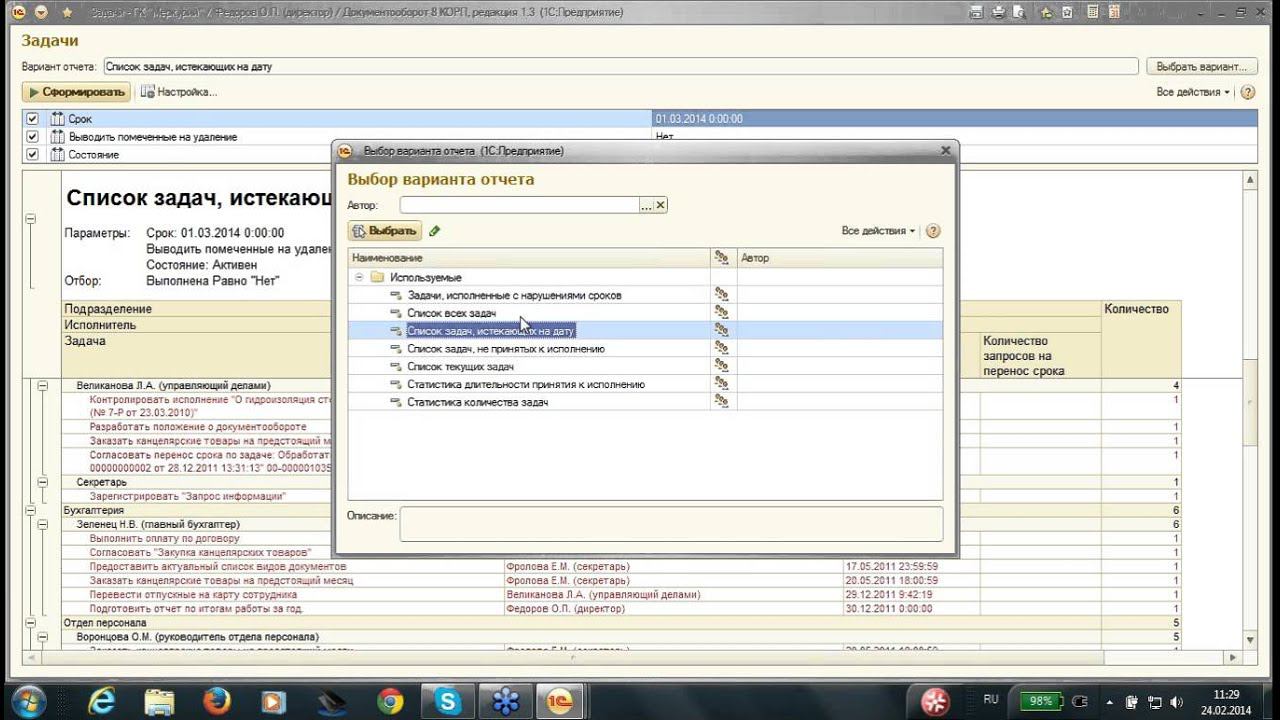Viewport: 1280px width, 720px height.
Task: Collapse the Великанова Л.А. group in report
Action: pyautogui.click(x=42, y=385)
